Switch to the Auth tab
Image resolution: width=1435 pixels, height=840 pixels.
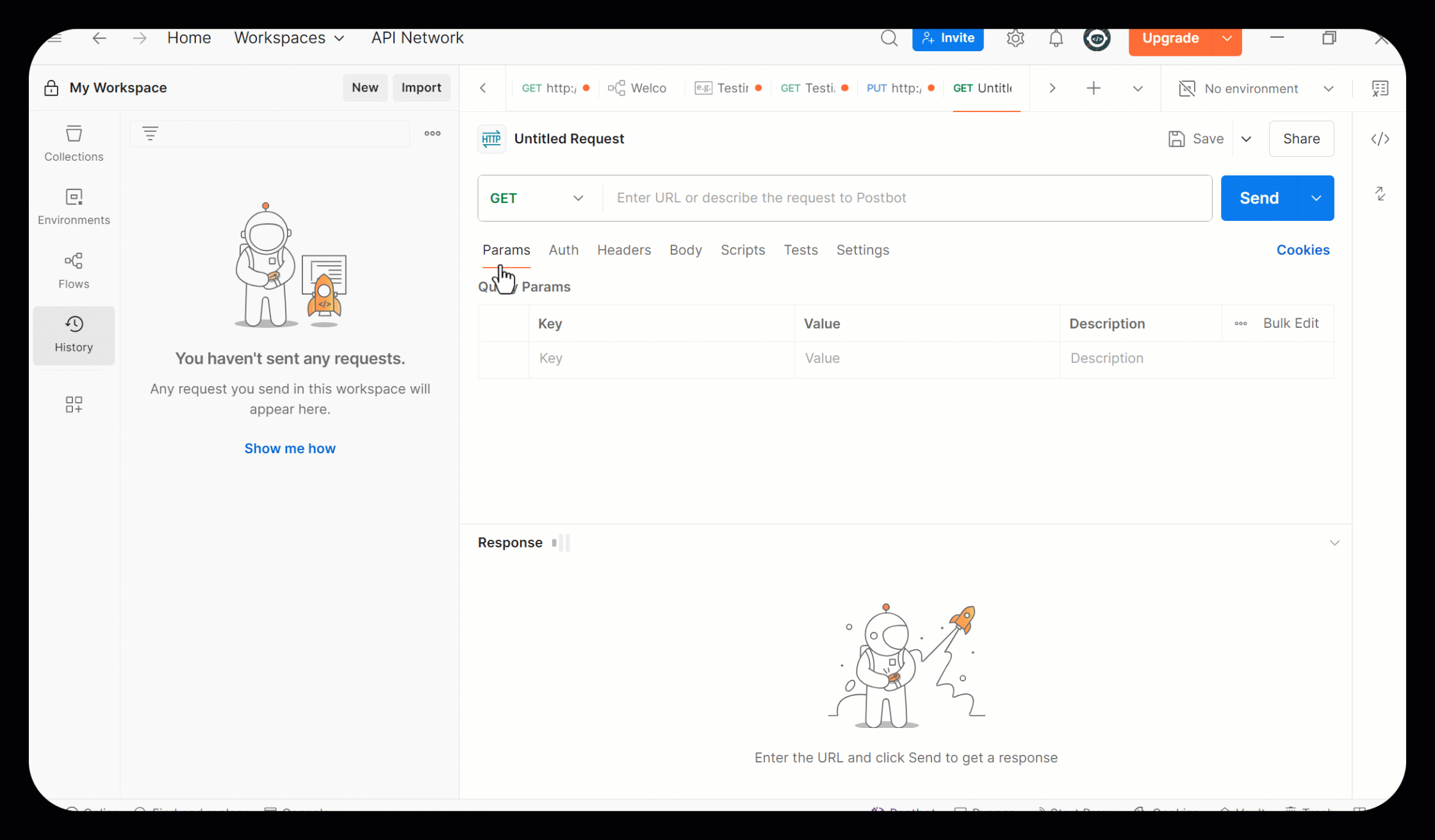564,250
